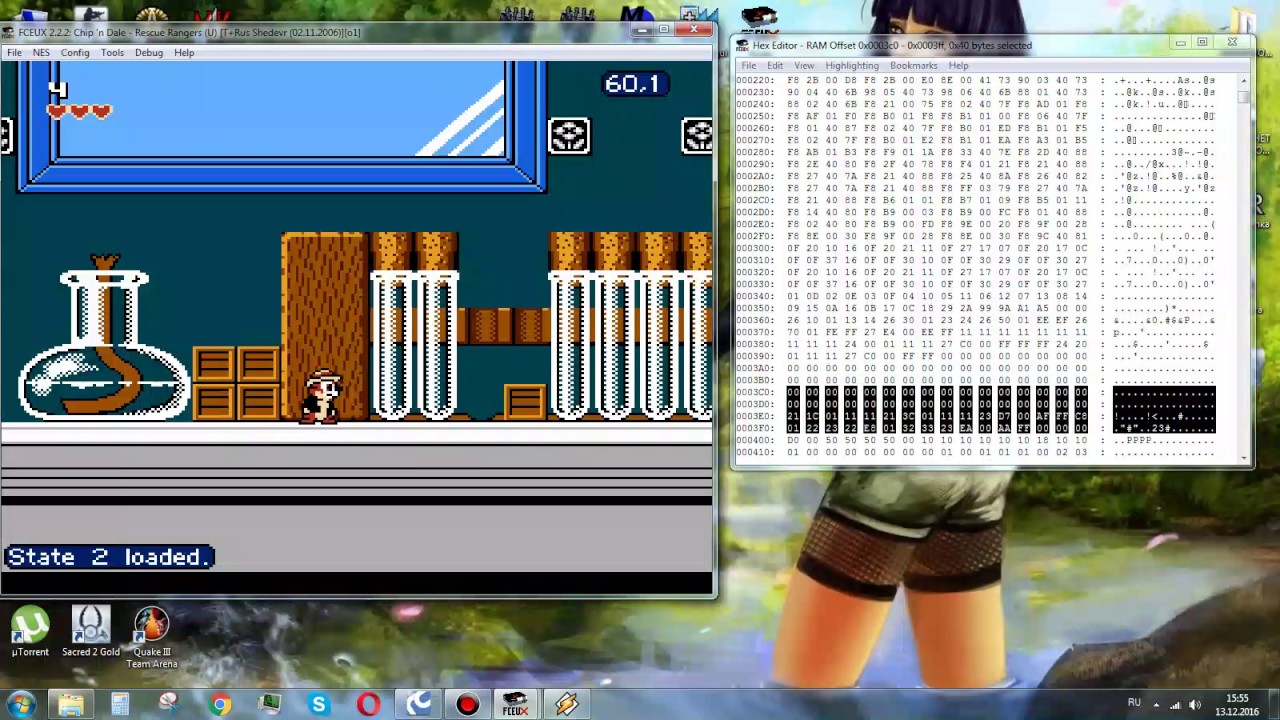Open the Debug menu in FCEUX

point(149,53)
